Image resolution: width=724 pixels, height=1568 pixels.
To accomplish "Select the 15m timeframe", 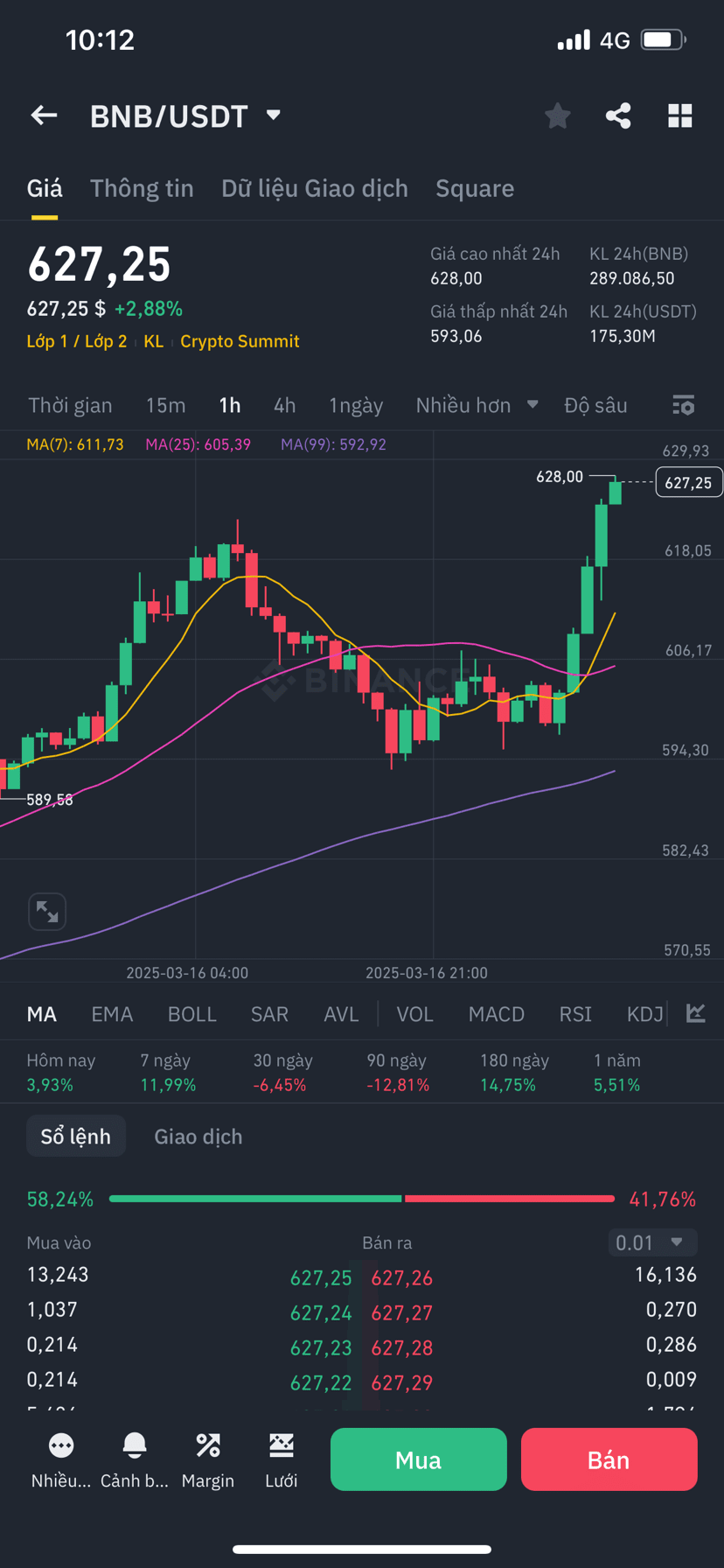I will [165, 405].
